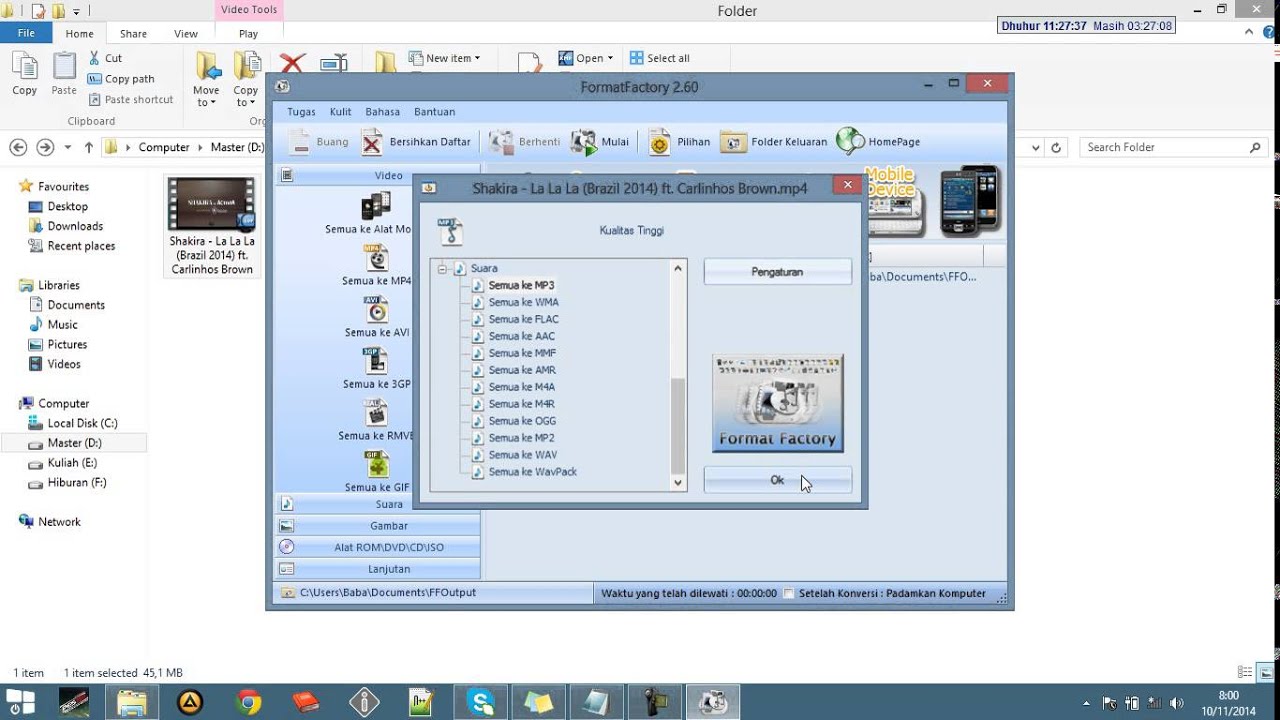This screenshot has height=720, width=1280.
Task: Select Semua ke AVI icon
Action: [x=376, y=310]
